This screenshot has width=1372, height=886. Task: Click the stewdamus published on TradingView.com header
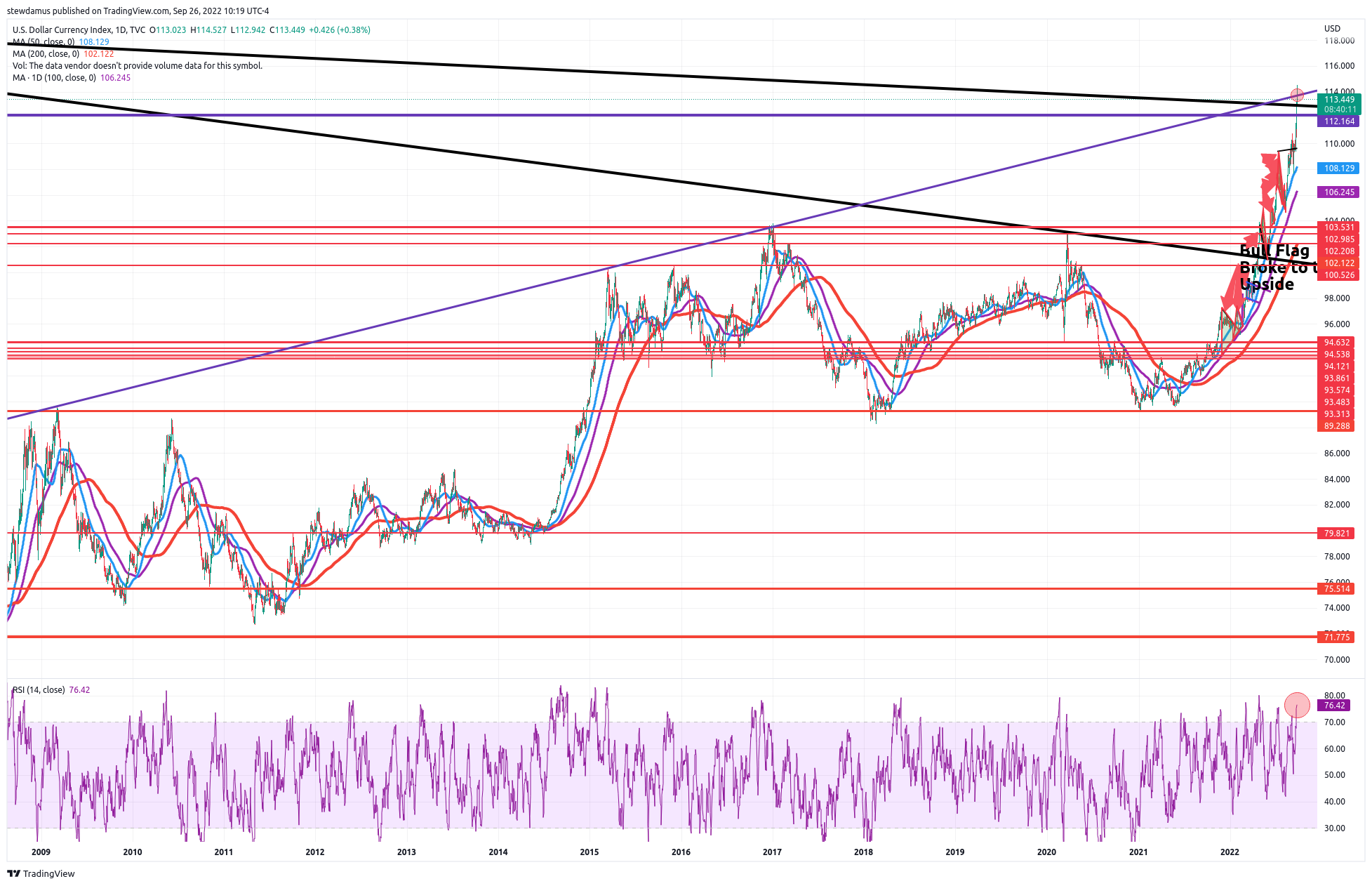click(138, 11)
